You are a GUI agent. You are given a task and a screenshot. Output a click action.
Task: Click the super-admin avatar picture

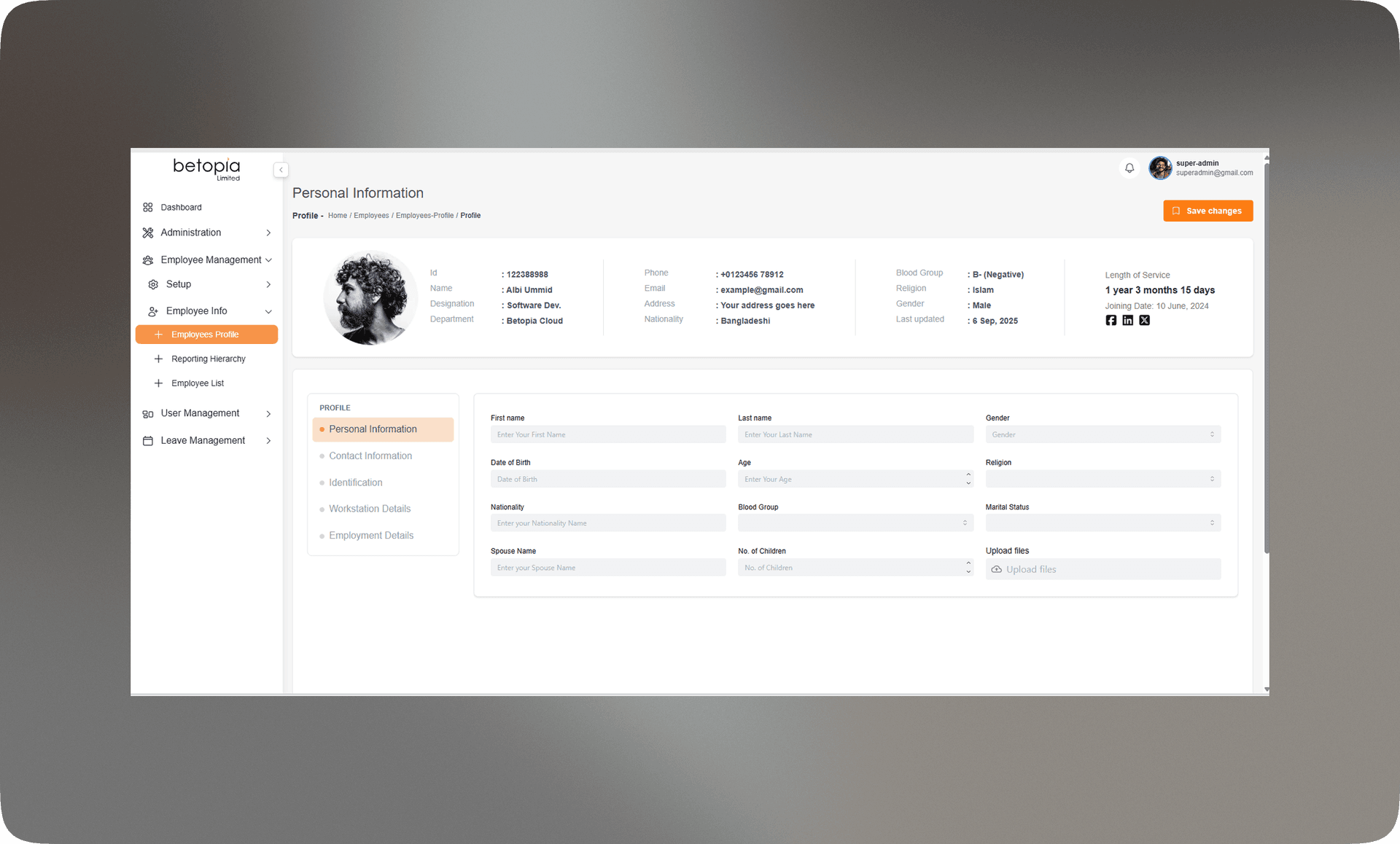point(1159,168)
